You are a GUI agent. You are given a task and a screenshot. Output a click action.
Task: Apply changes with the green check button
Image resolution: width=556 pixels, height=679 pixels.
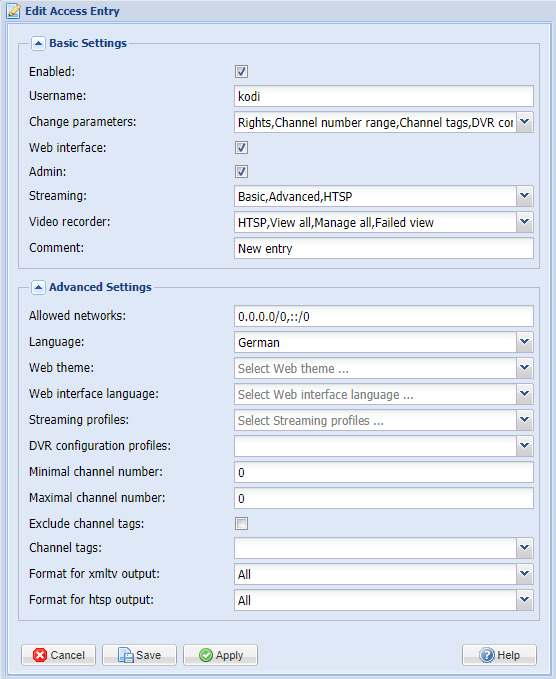[220, 655]
